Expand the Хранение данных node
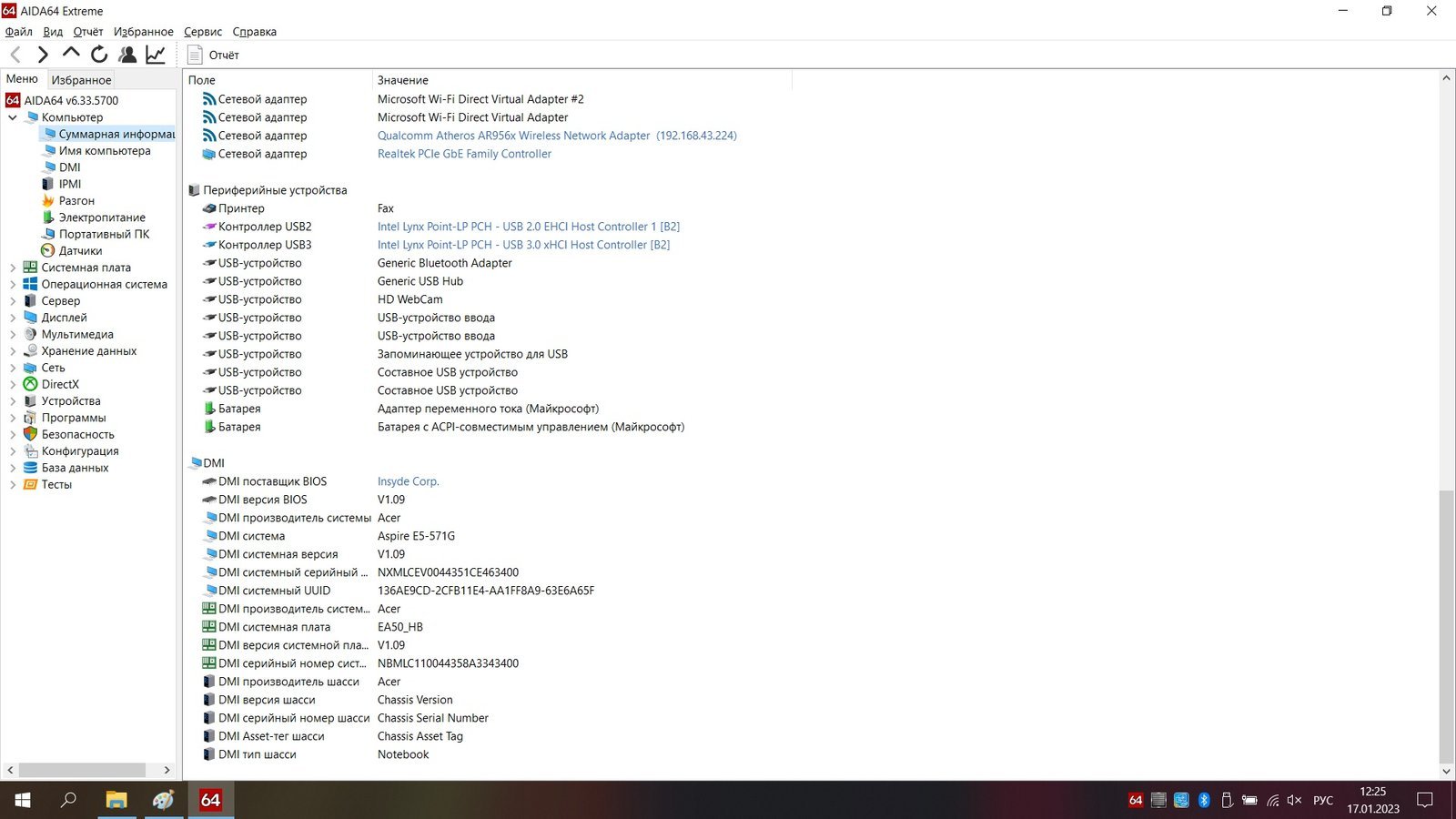 click(13, 351)
